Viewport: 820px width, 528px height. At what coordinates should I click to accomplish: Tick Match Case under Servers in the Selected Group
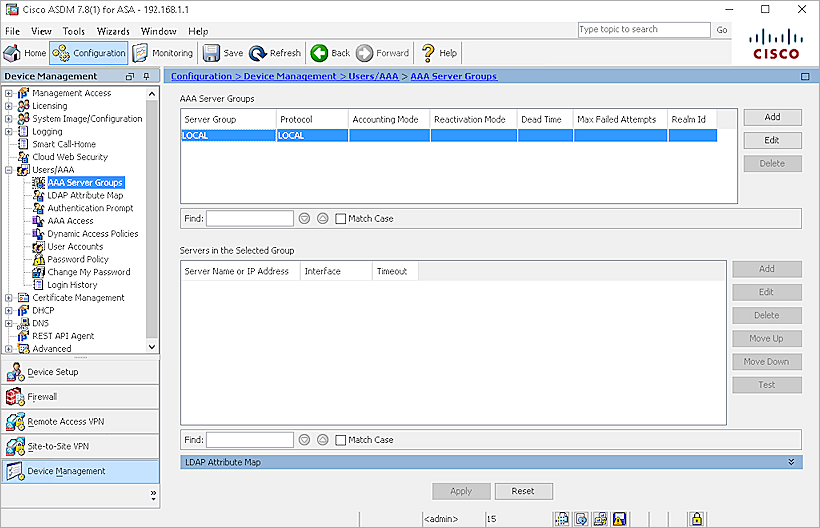click(341, 440)
